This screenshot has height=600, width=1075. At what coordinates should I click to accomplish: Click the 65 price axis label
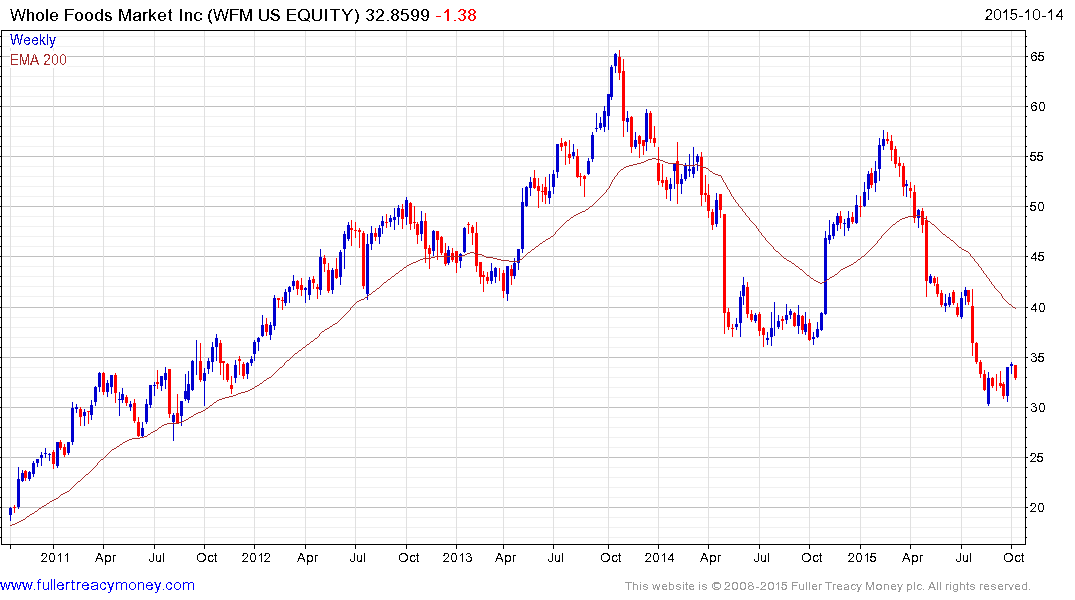tap(1037, 57)
